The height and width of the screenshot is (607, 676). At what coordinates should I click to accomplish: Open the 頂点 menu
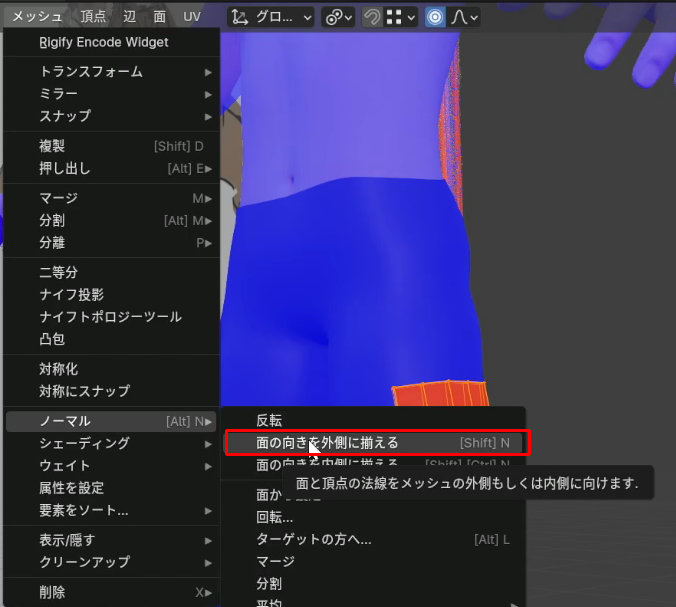[x=93, y=17]
